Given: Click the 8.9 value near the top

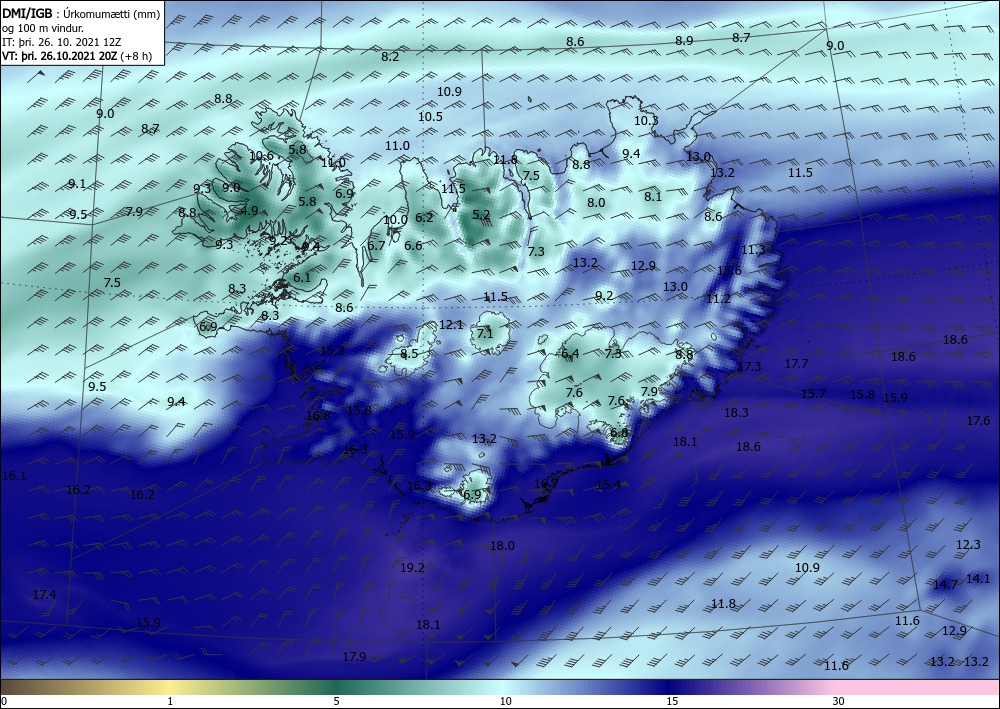Looking at the screenshot, I should click(684, 40).
